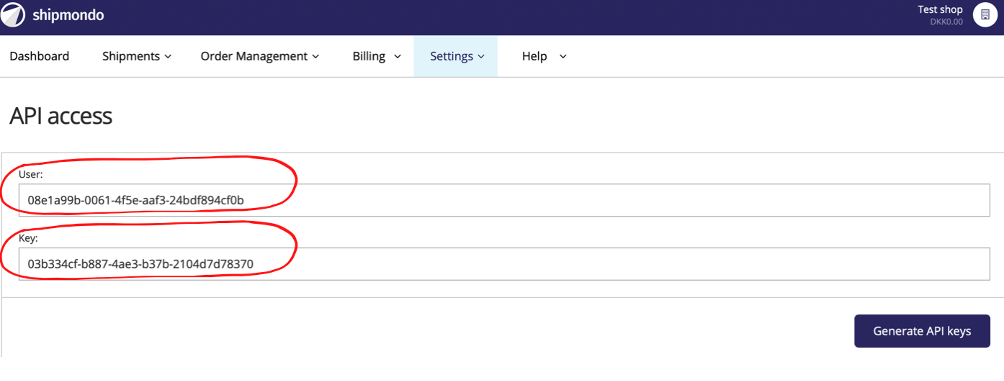Click the Generate API keys button
Viewport: 1004px width, 381px height.
pos(922,331)
